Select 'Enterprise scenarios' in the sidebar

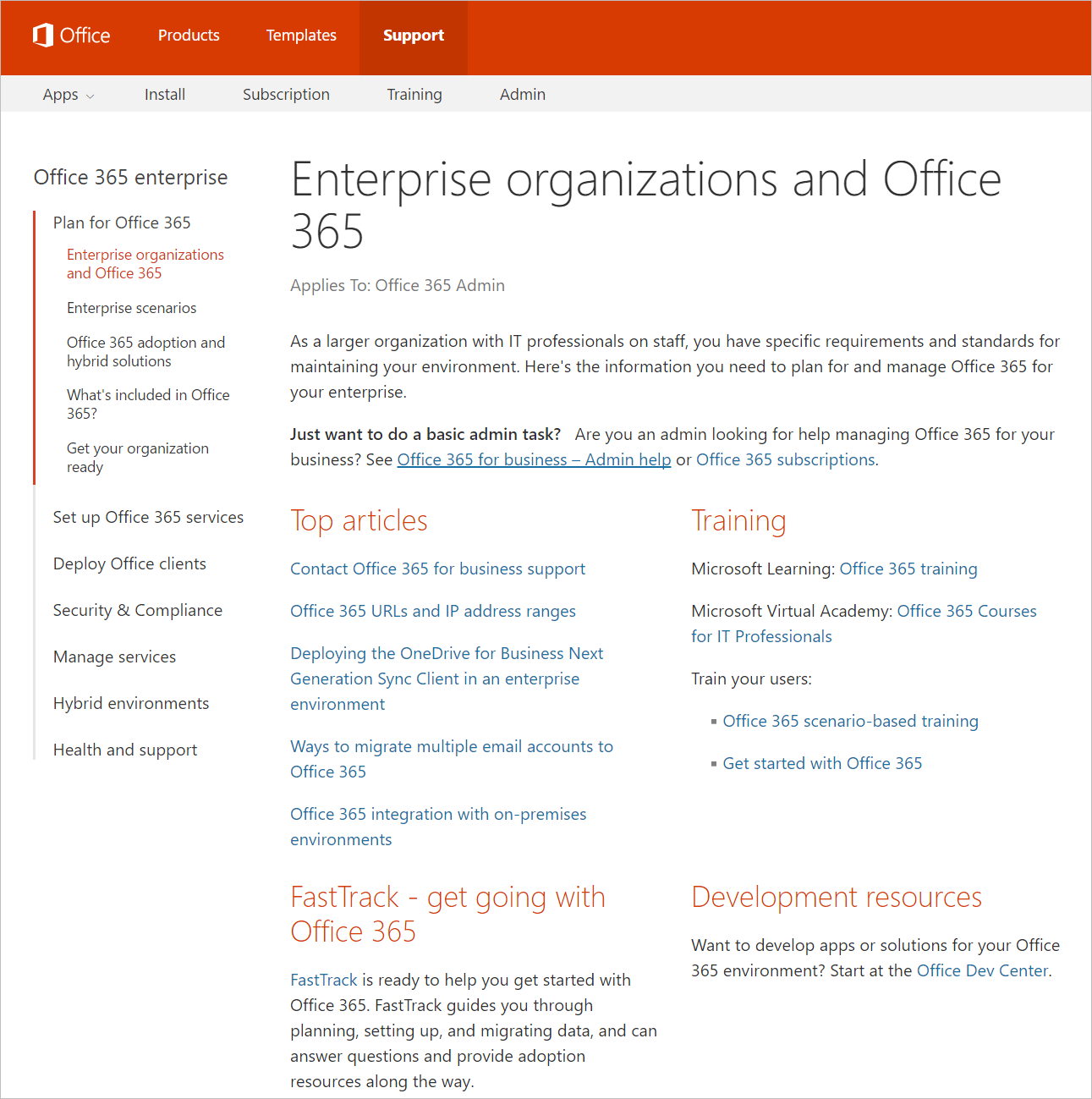(x=131, y=307)
